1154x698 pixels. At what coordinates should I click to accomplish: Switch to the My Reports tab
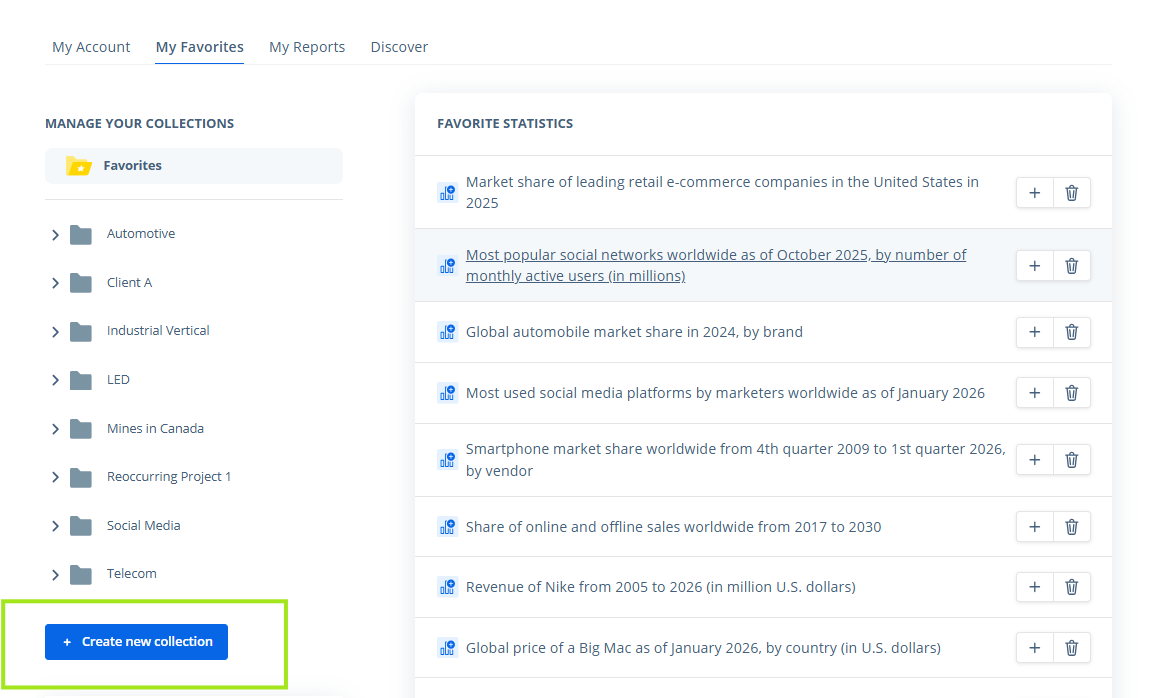(x=307, y=47)
